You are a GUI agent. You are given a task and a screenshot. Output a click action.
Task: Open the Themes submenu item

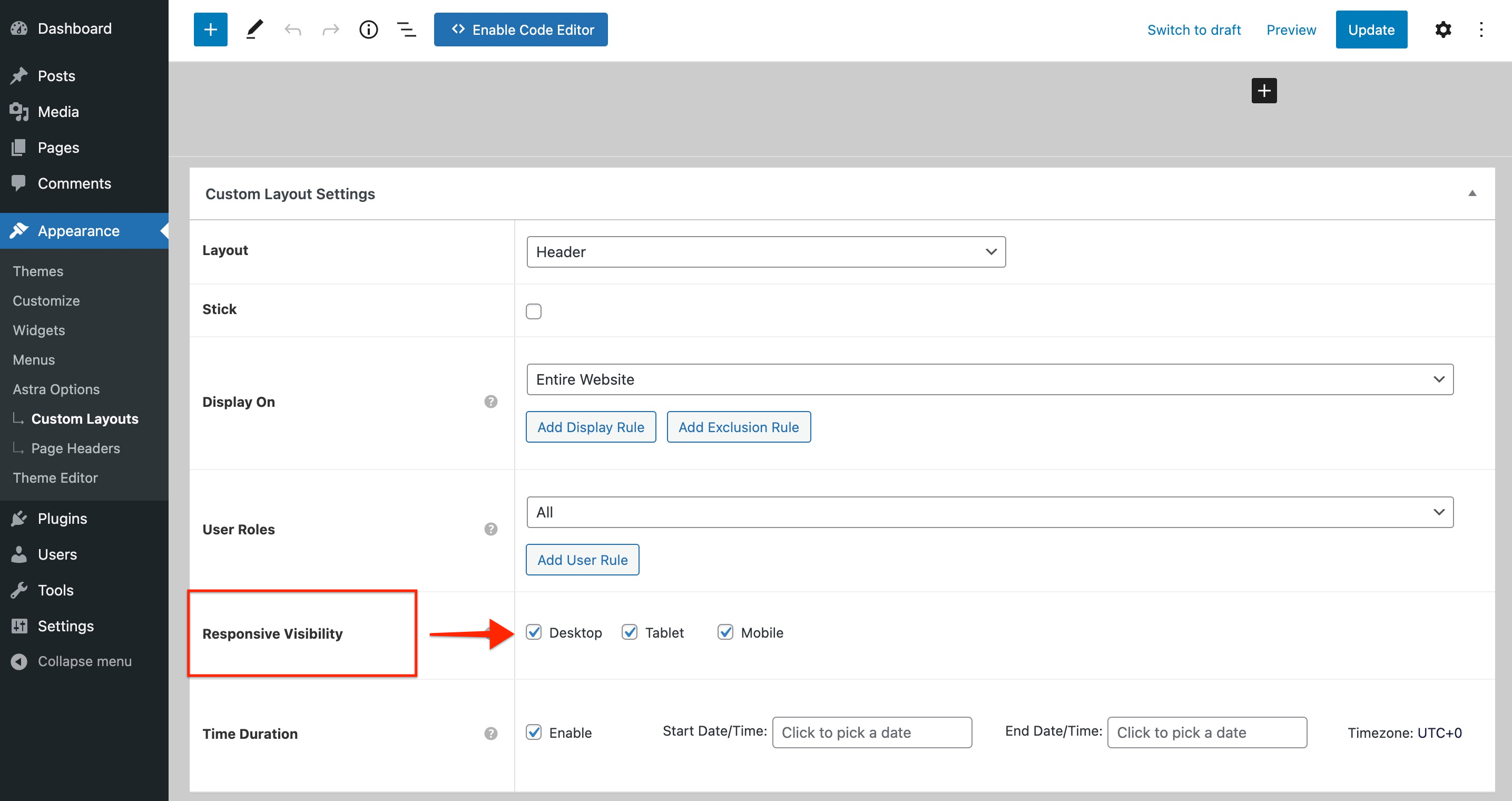tap(38, 271)
